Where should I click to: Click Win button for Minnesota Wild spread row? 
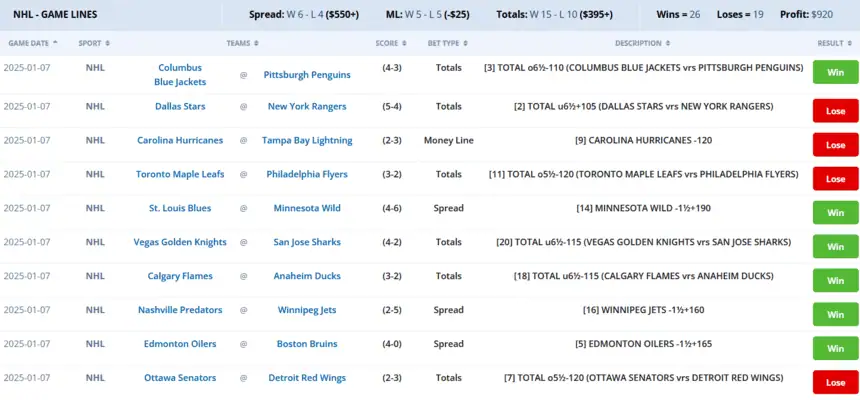click(x=835, y=213)
